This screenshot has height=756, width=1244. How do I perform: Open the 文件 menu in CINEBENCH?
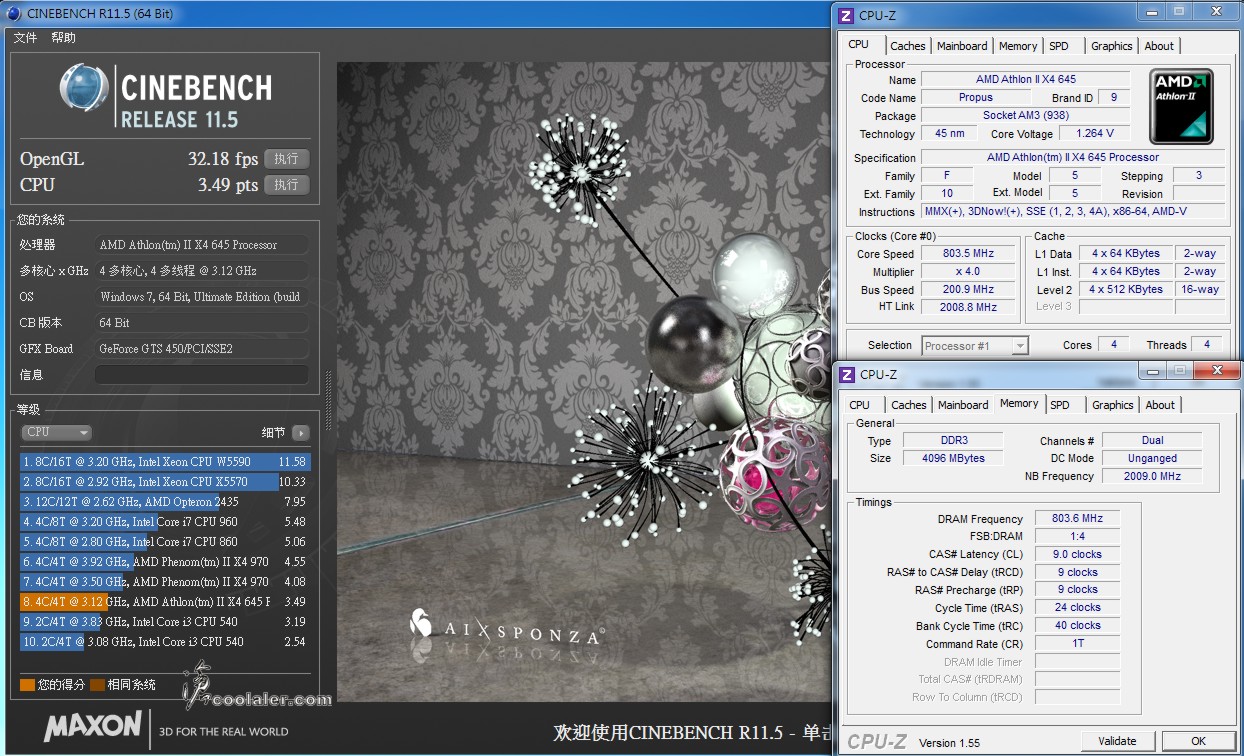(x=25, y=38)
